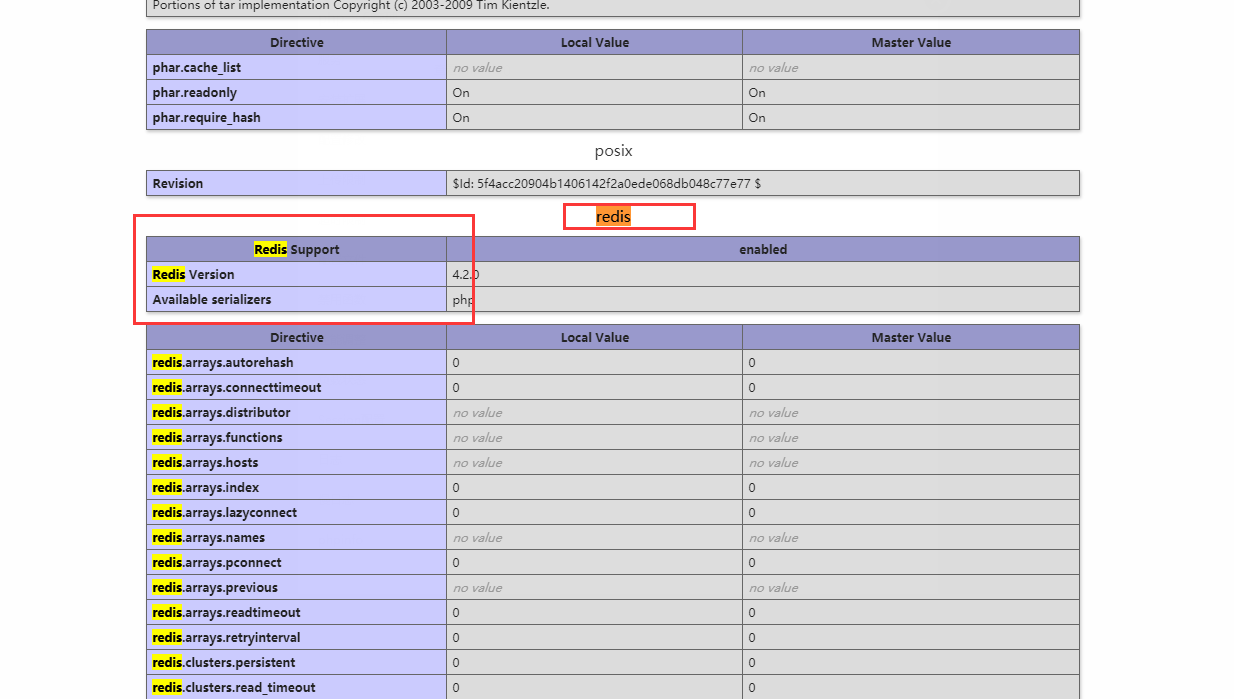Viewport: 1234px width, 699px height.
Task: Select the "0" local value of redis.arrays.retryinterval
Action: click(x=456, y=638)
